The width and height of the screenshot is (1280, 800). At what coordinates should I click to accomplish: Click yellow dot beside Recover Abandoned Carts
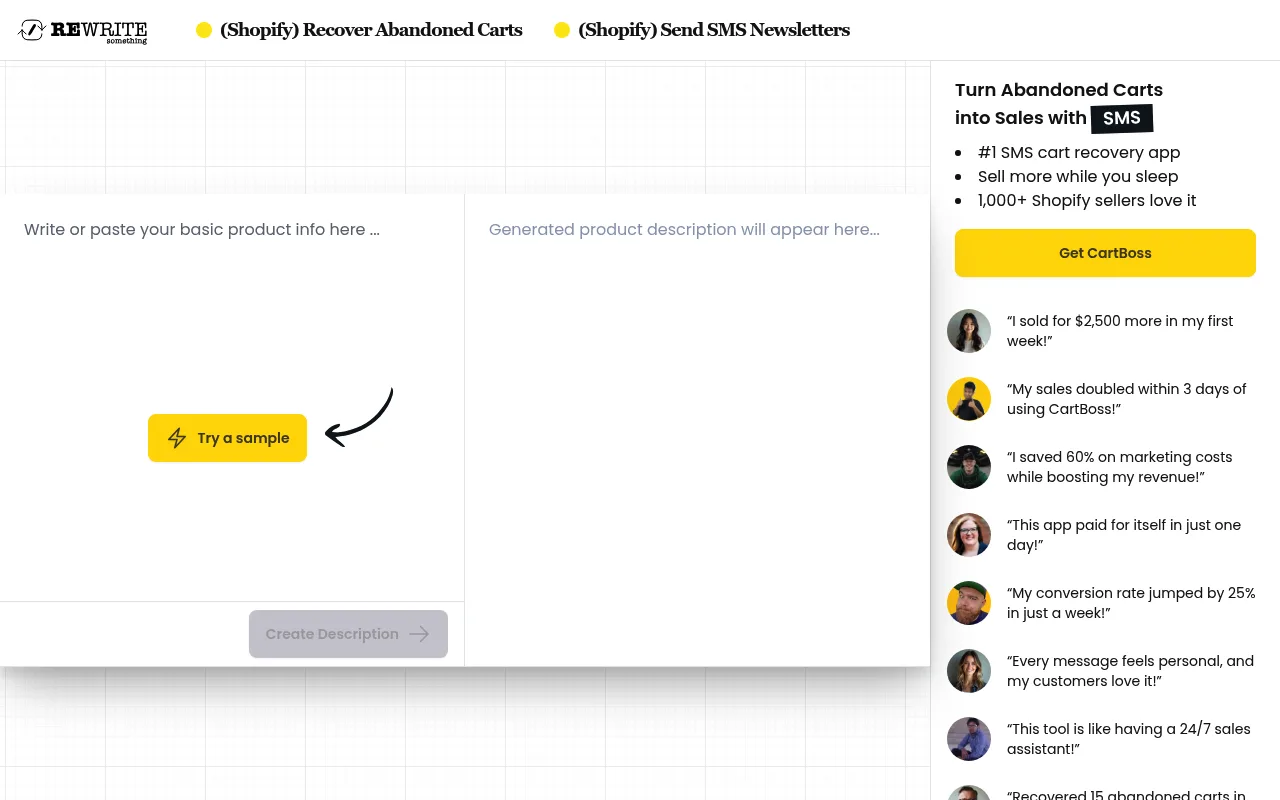[x=204, y=30]
